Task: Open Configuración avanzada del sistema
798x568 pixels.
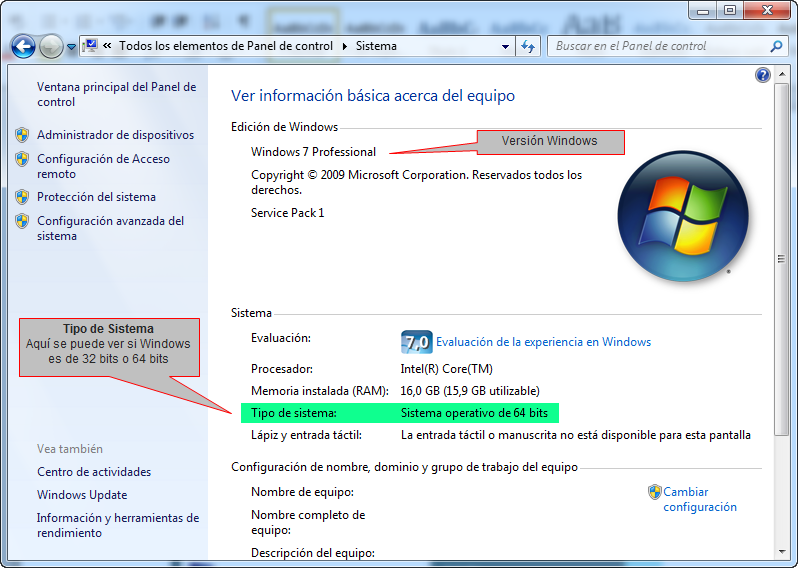Action: coord(110,229)
